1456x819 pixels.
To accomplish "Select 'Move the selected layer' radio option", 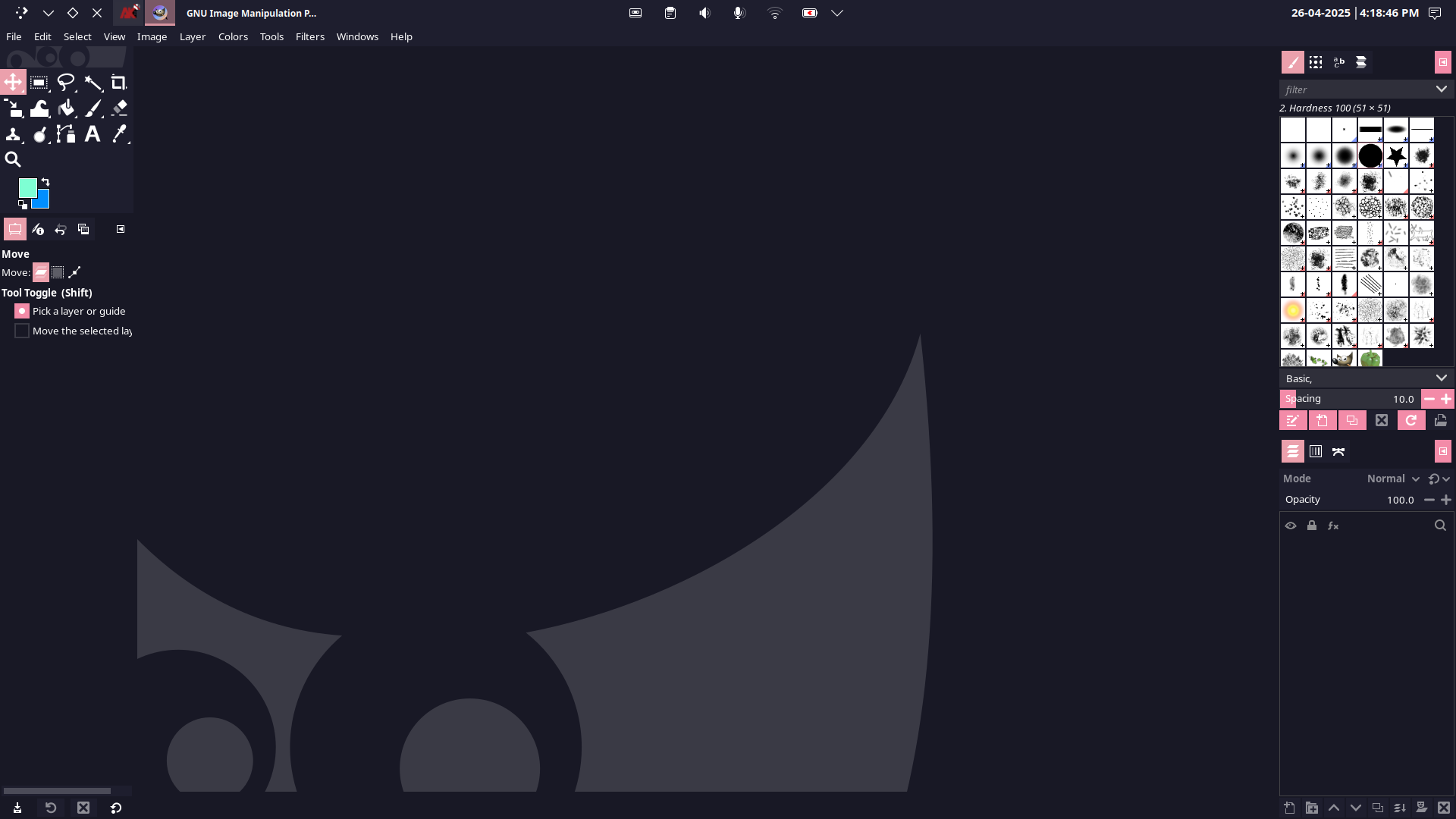I will coord(22,331).
